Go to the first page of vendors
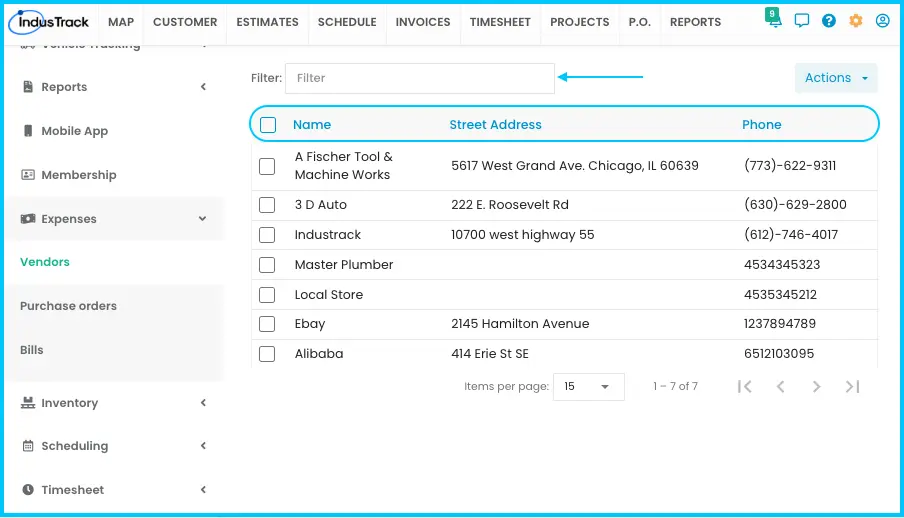The image size is (904, 518). pos(745,386)
